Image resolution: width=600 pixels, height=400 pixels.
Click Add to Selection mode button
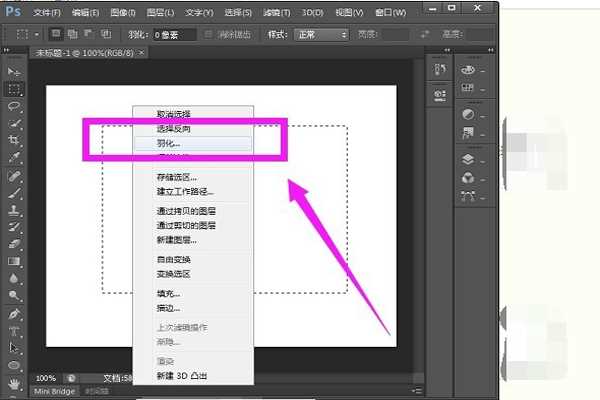click(72, 34)
